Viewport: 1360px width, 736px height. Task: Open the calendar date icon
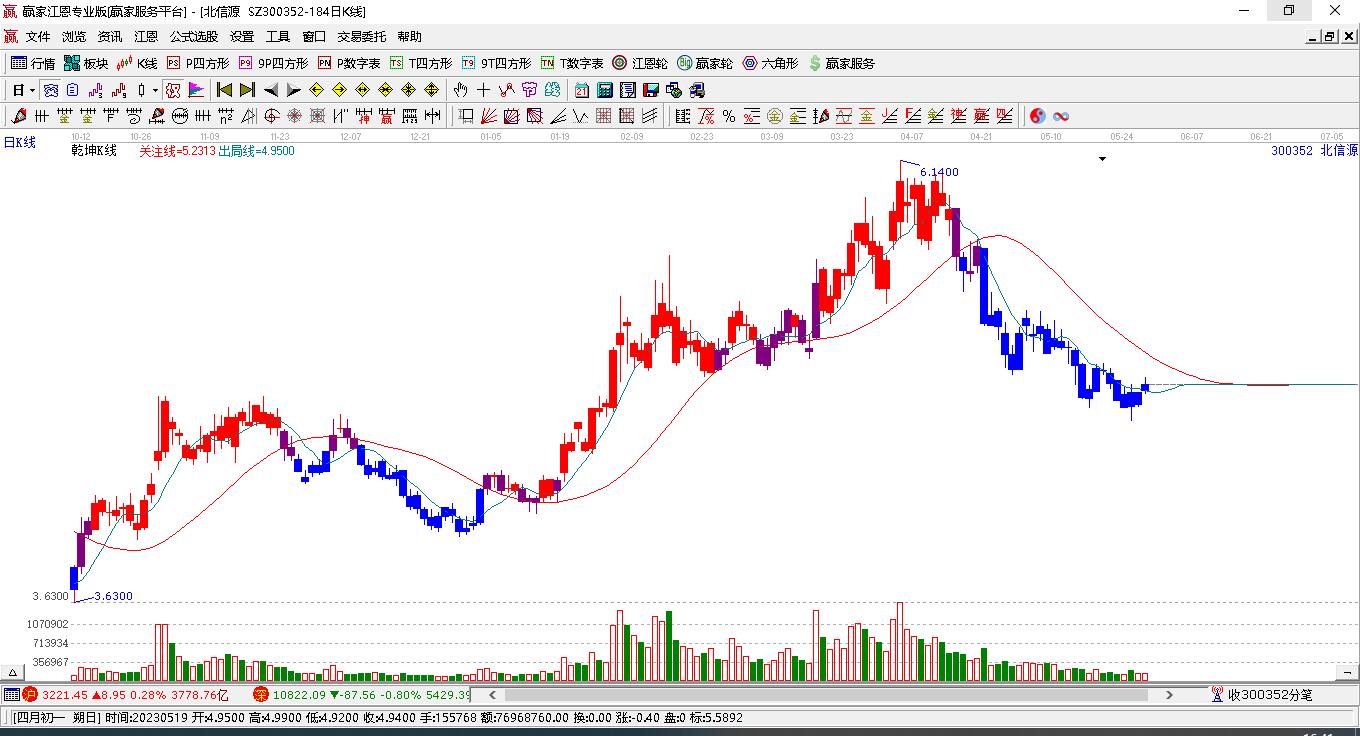[x=582, y=90]
